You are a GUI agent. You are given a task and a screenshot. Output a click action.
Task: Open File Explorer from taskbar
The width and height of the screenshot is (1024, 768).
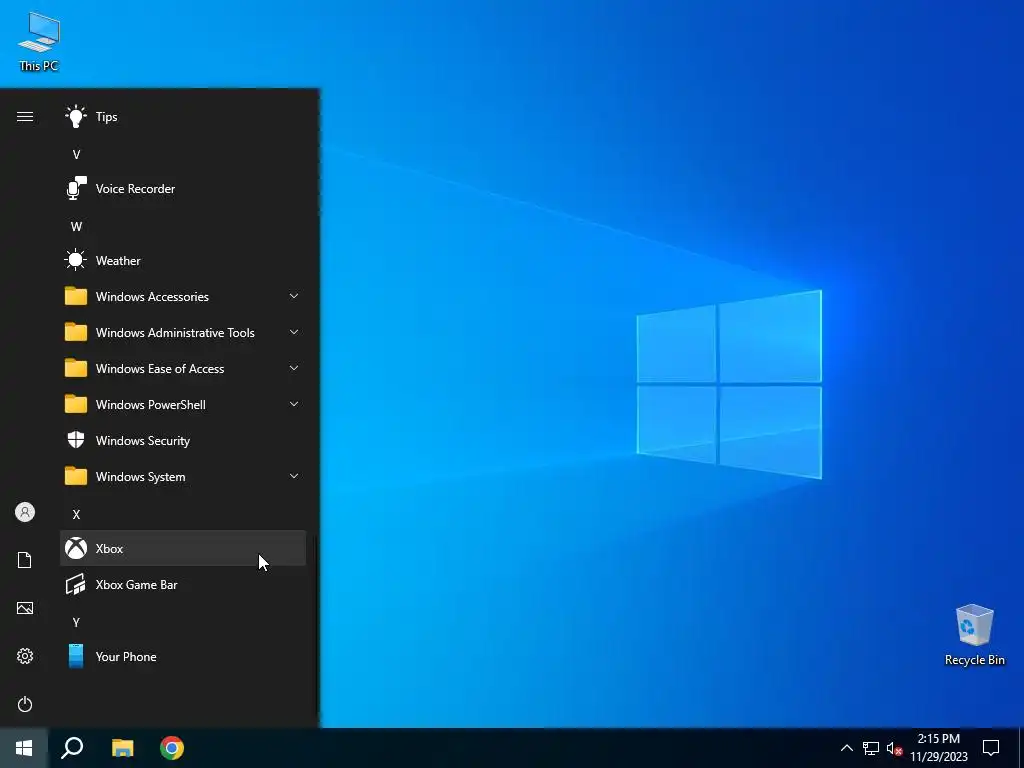point(122,748)
